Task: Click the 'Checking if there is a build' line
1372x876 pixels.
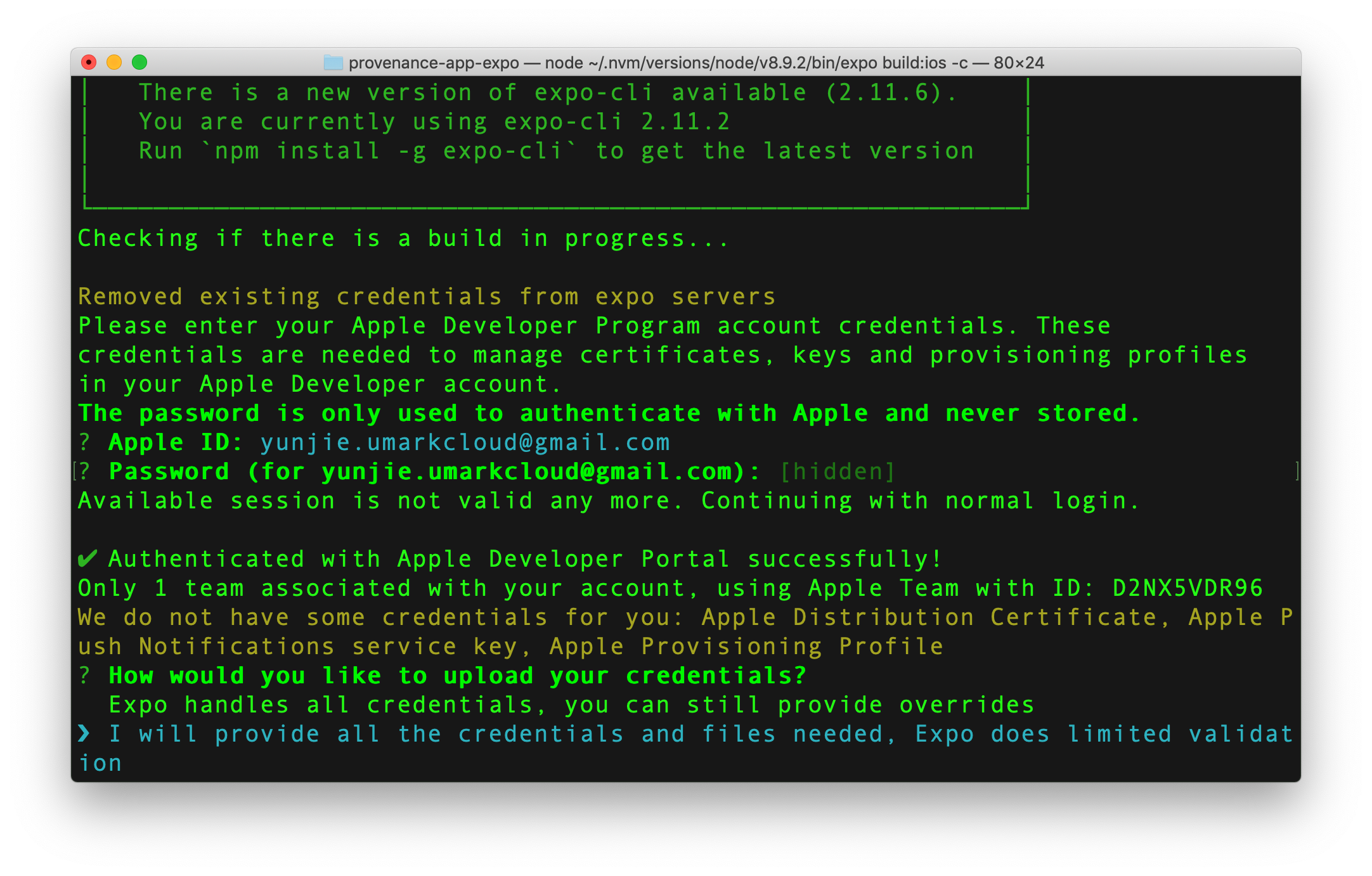Action: click(x=403, y=238)
